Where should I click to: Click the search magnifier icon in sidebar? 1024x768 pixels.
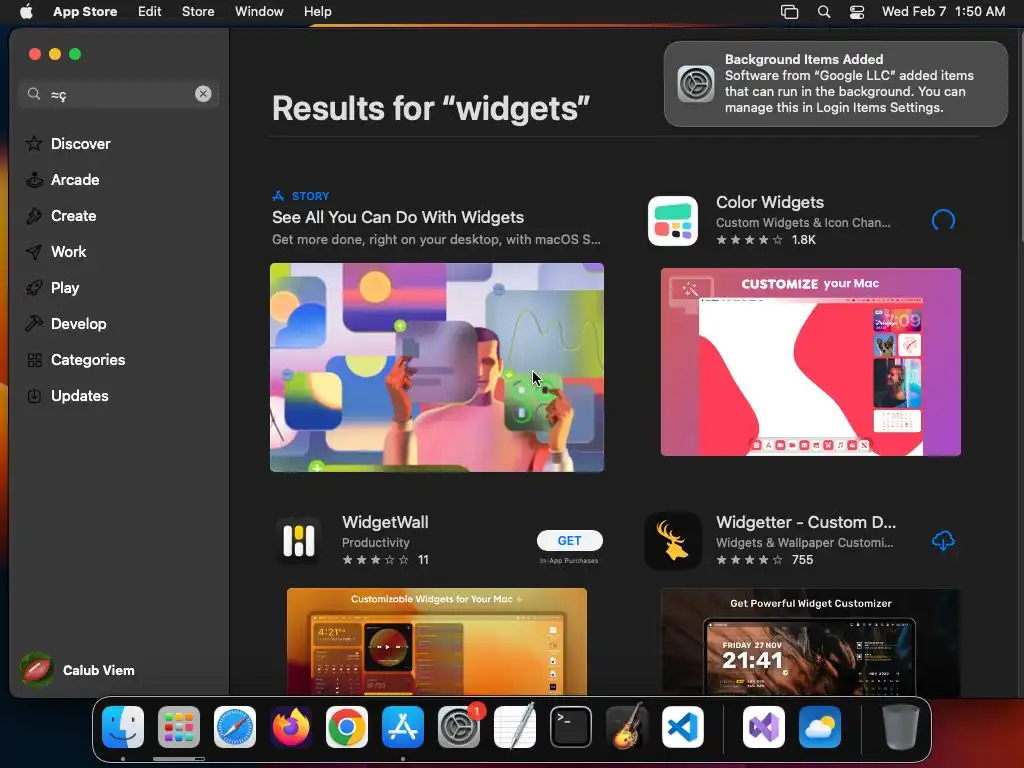pos(34,94)
